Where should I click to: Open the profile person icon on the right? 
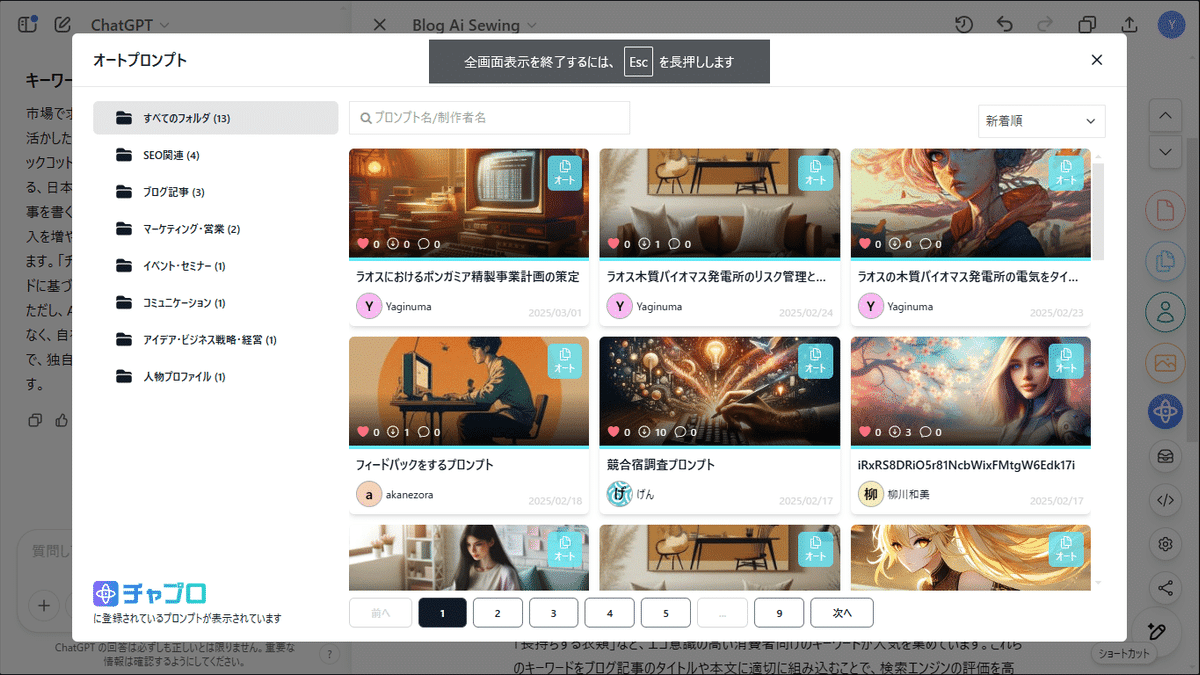tap(1165, 311)
